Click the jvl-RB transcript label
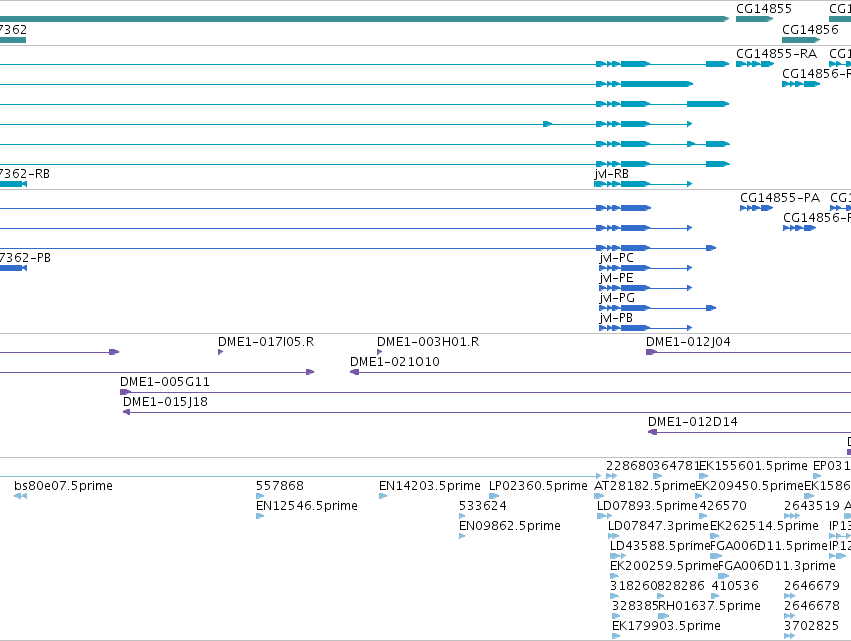851x641 pixels. pyautogui.click(x=612, y=174)
